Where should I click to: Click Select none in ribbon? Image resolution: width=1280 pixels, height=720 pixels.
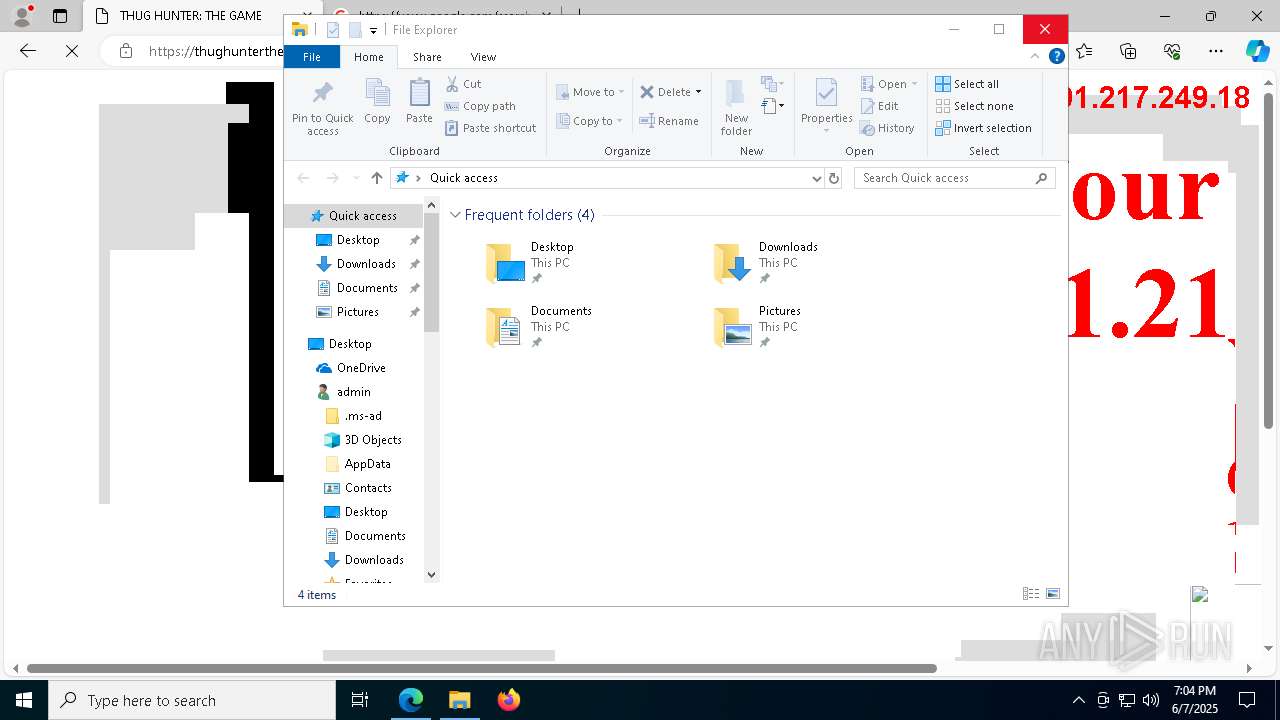click(x=974, y=106)
